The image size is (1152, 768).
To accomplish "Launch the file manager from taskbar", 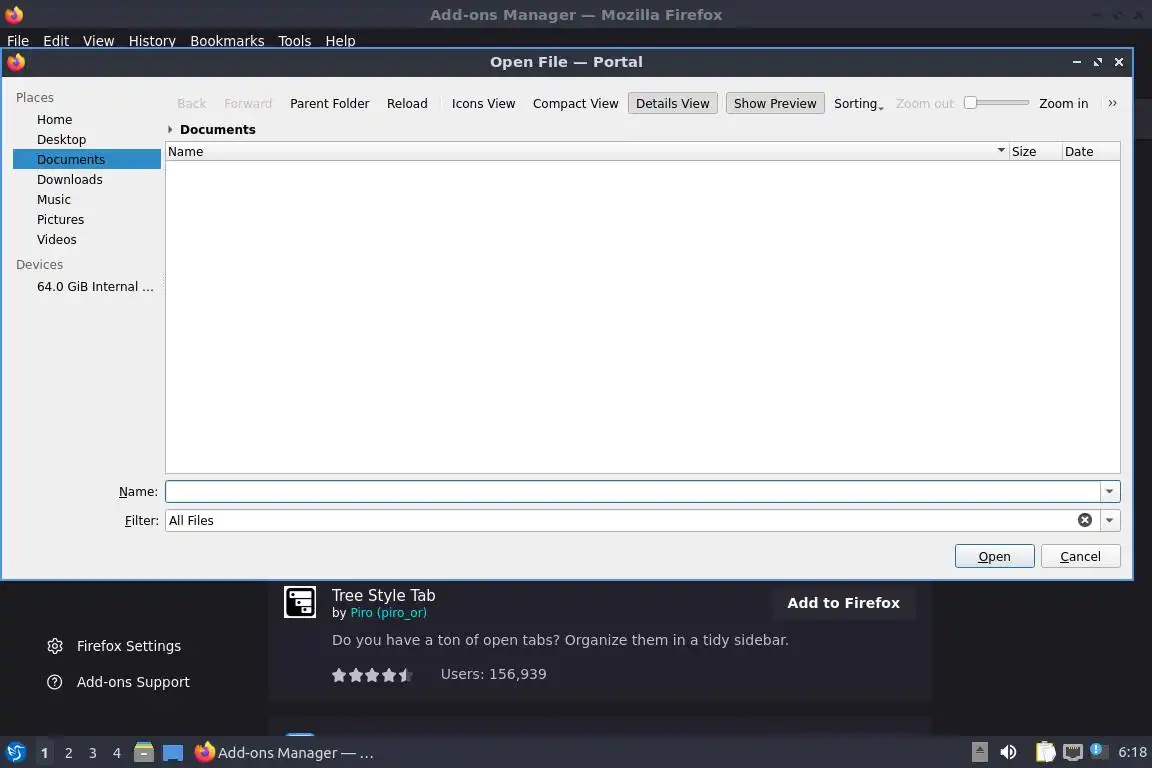I will click(144, 753).
